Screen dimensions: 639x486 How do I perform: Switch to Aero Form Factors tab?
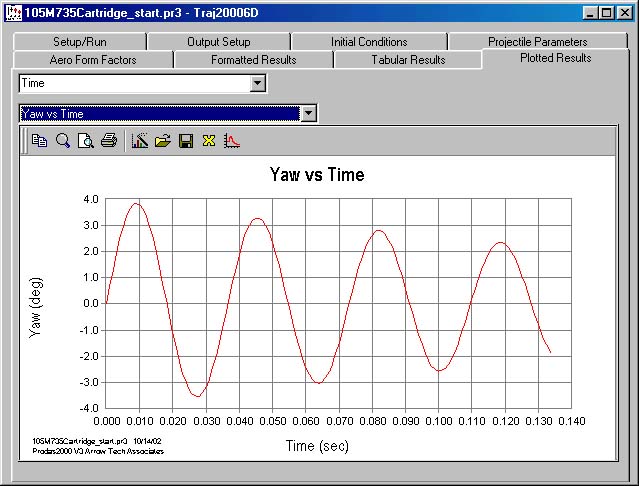(x=93, y=60)
